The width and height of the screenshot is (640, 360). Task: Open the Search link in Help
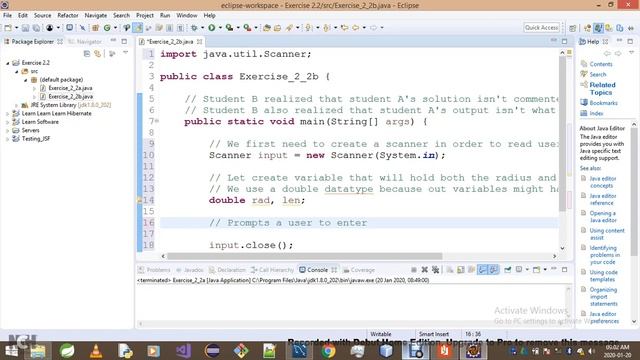coord(598,74)
